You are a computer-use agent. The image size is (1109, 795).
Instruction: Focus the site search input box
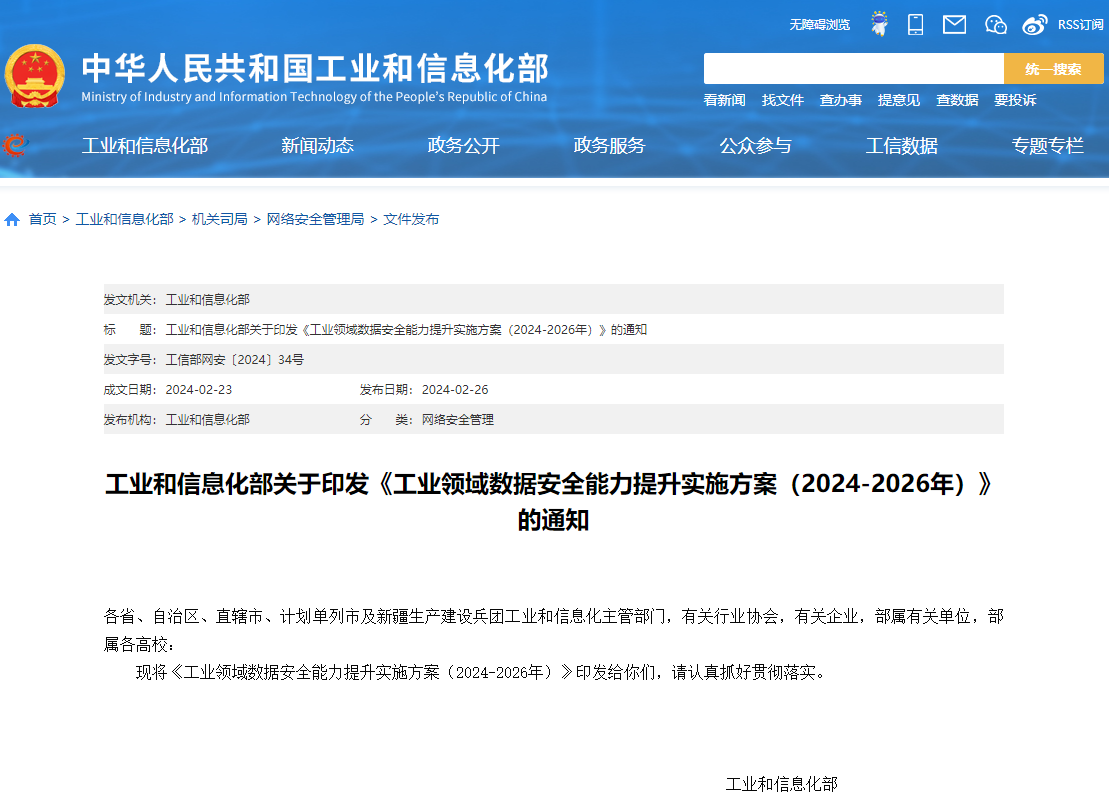pos(854,69)
